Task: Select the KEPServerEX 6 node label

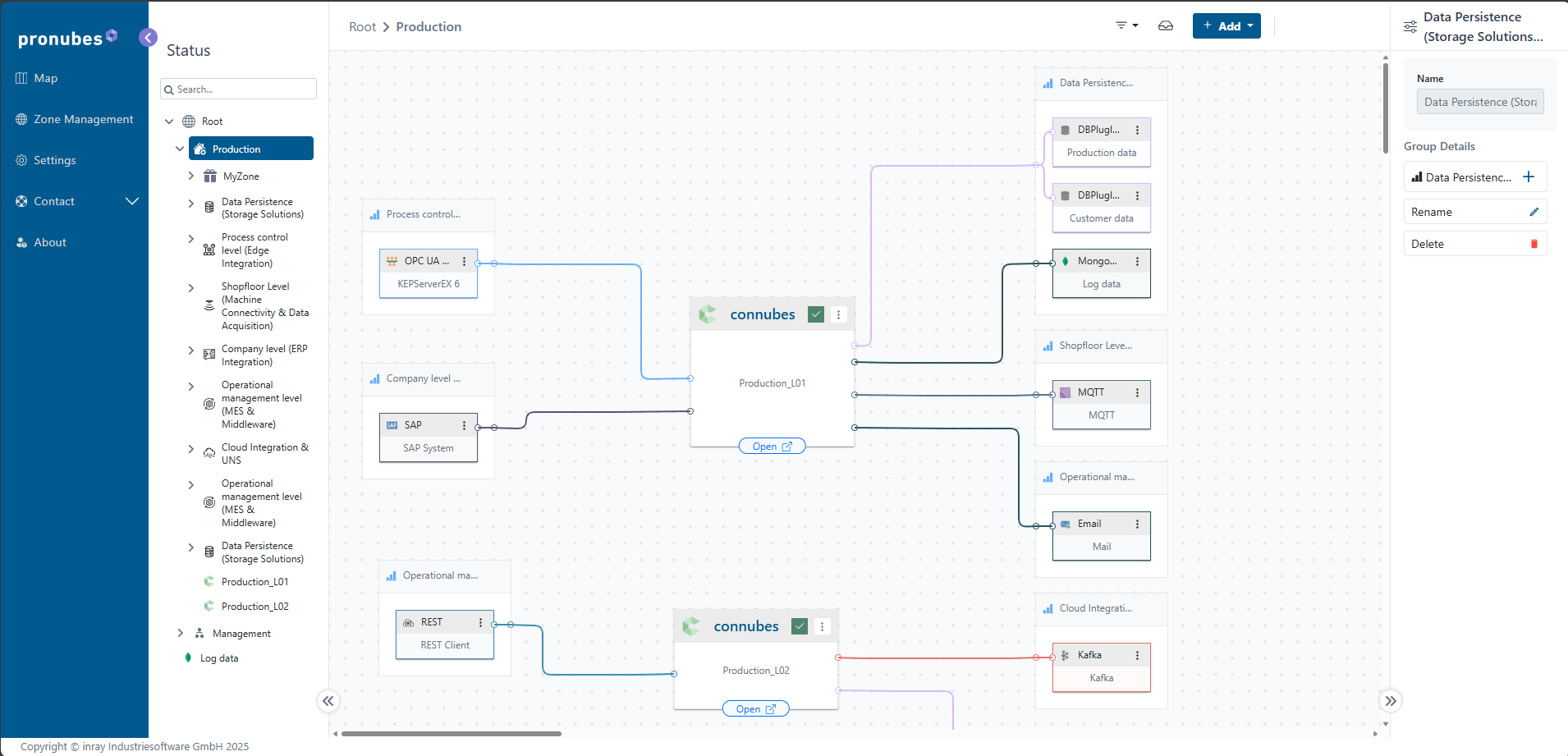Action: point(429,284)
